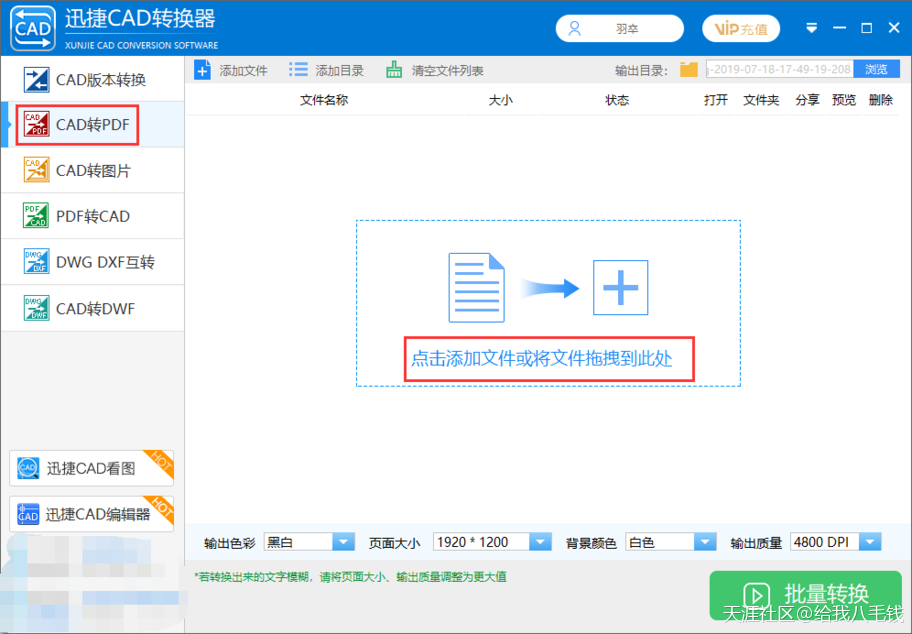Select the PDF转CAD sidebar icon
The width and height of the screenshot is (912, 634).
tap(36, 216)
